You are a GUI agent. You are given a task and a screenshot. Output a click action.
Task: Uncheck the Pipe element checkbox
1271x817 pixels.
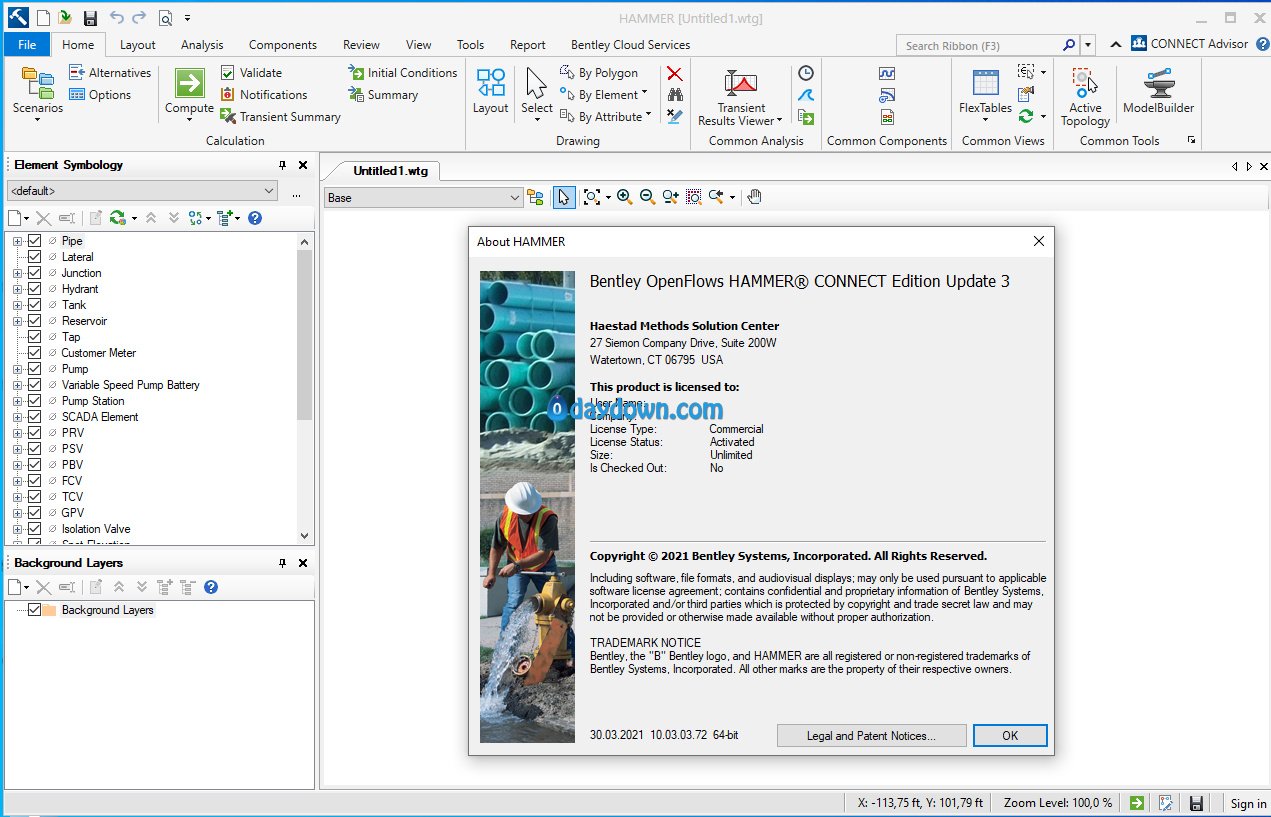pyautogui.click(x=35, y=241)
